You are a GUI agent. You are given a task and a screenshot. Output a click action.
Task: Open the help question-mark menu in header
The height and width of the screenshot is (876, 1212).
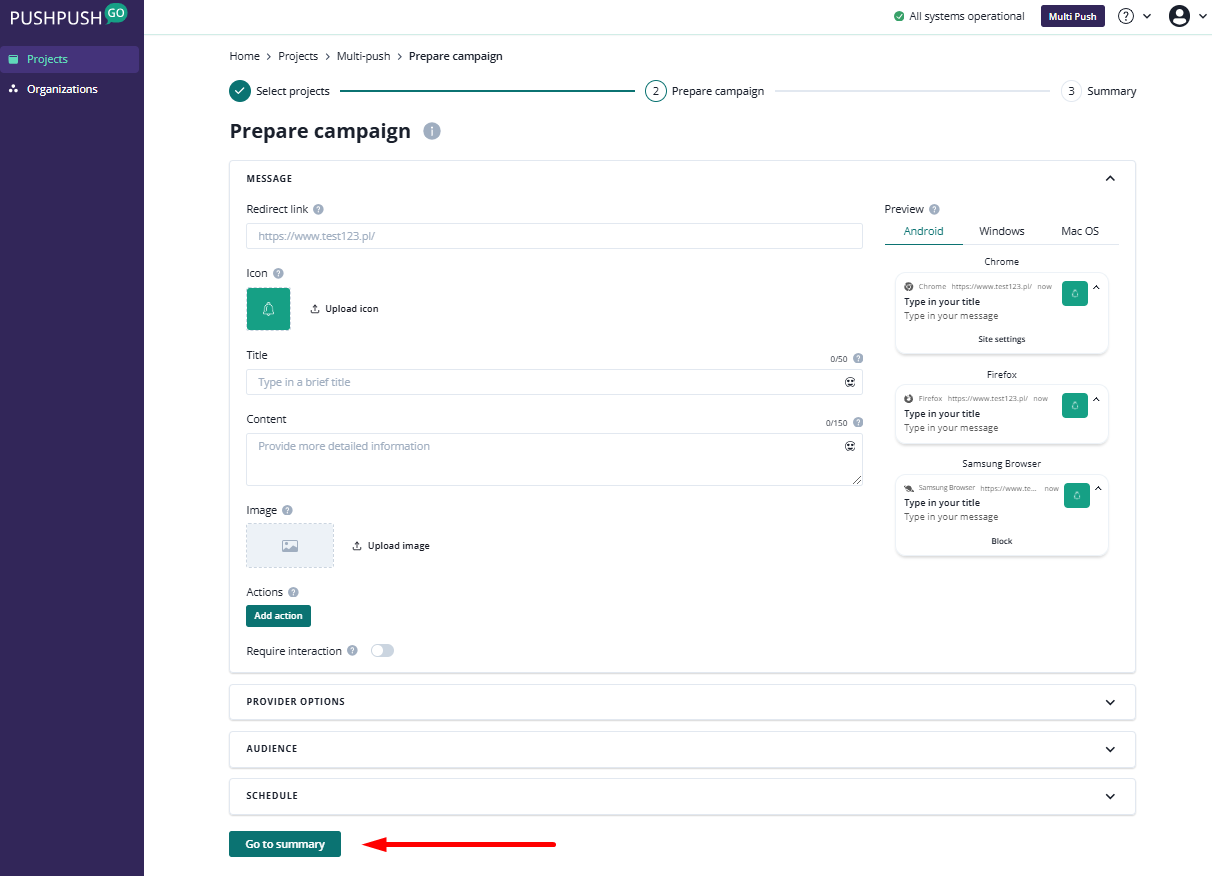pos(1126,16)
